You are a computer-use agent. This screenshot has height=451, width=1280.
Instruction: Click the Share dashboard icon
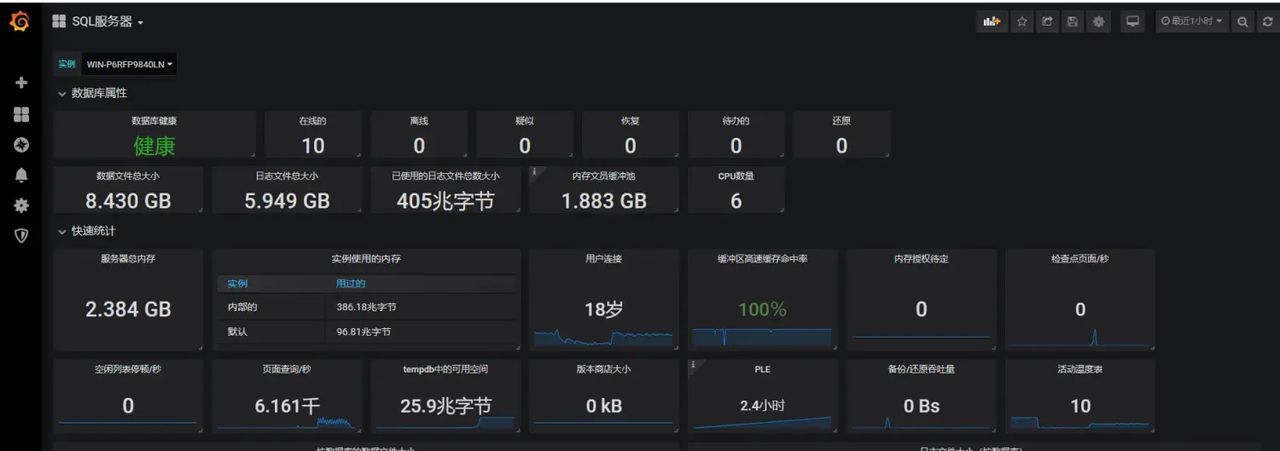pyautogui.click(x=1047, y=21)
